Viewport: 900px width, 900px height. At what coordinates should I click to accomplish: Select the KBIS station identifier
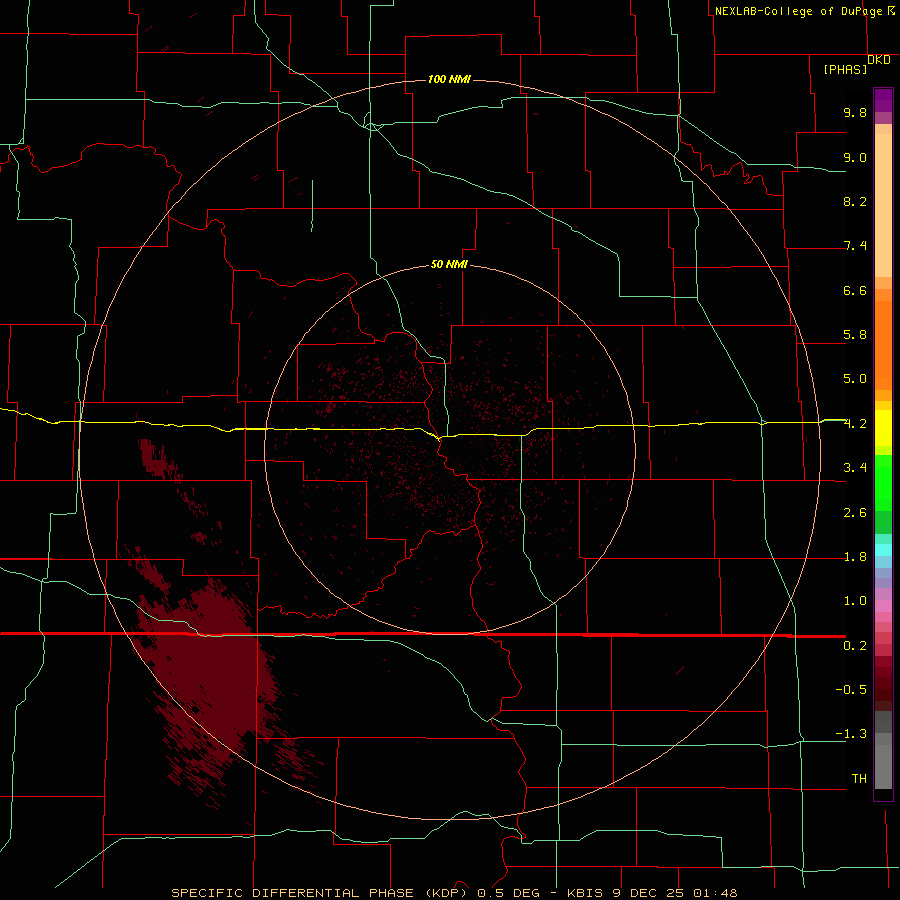pyautogui.click(x=585, y=893)
